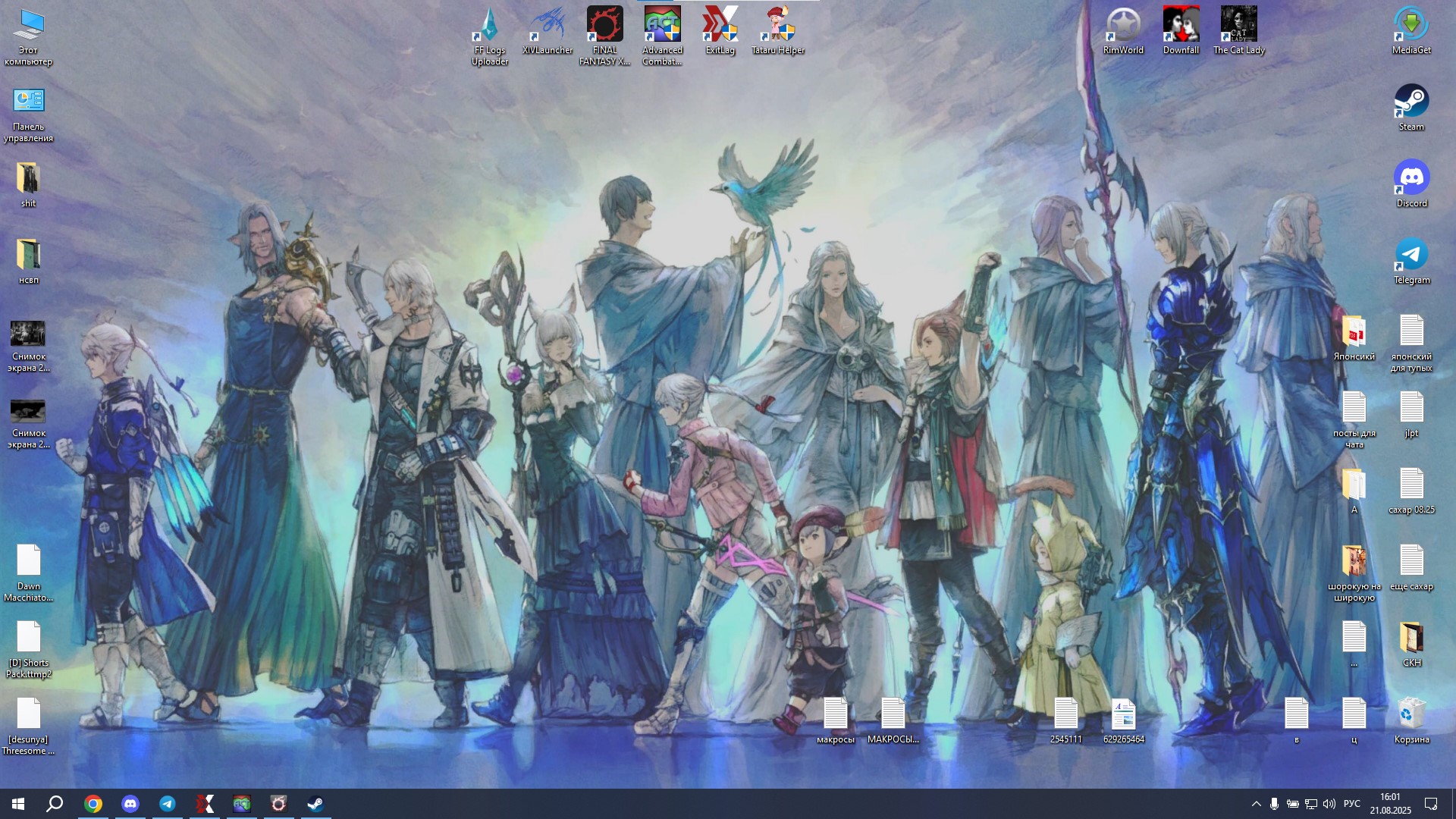Switch to Advanced Combat Tracker in taskbar
Screen dimensions: 1456x819
click(x=242, y=804)
